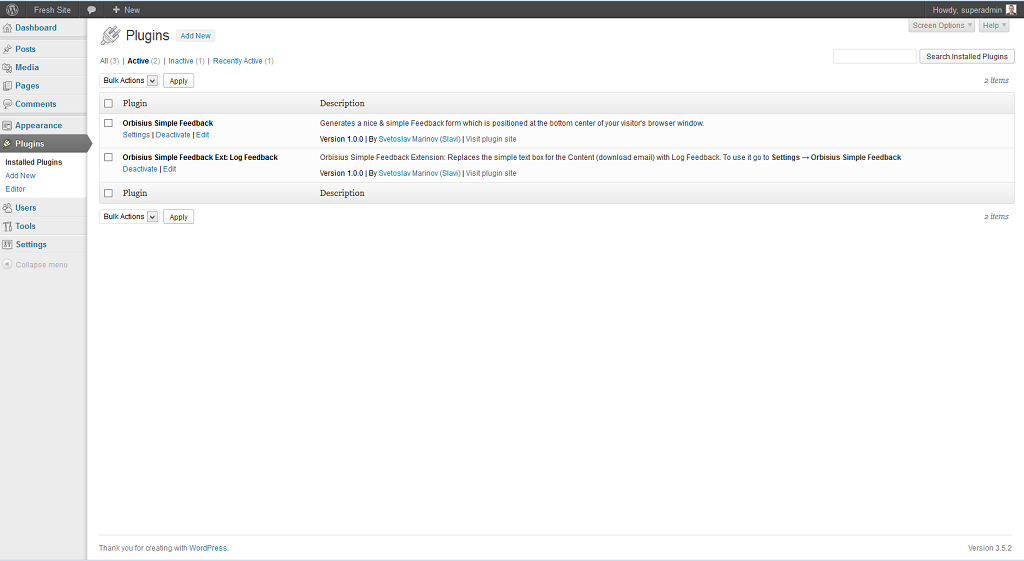Screen dimensions: 1024x561
Task: Open the Fresh Site admin bar menu
Action: point(52,10)
